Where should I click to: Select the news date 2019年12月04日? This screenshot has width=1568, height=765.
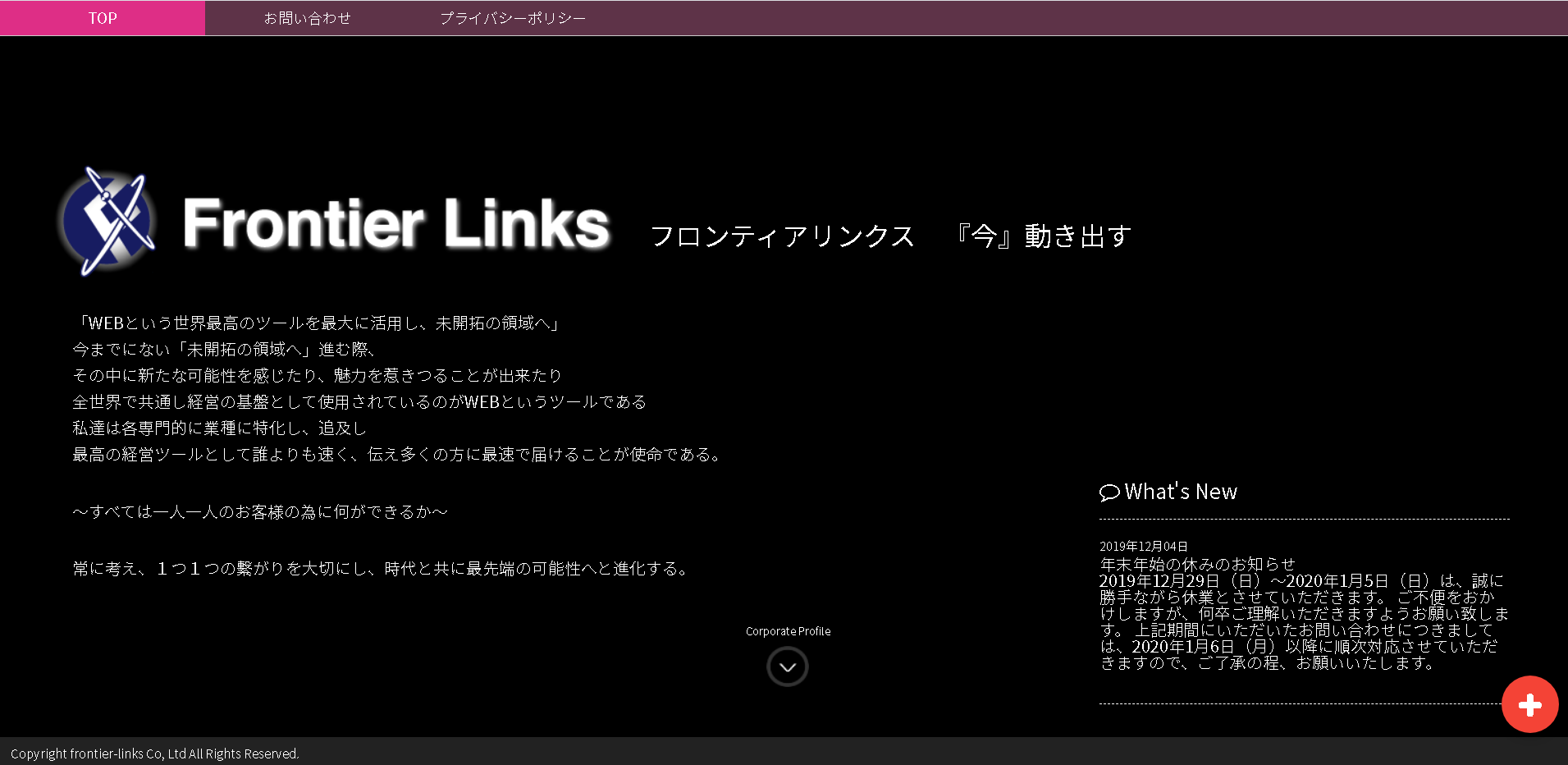click(1145, 545)
